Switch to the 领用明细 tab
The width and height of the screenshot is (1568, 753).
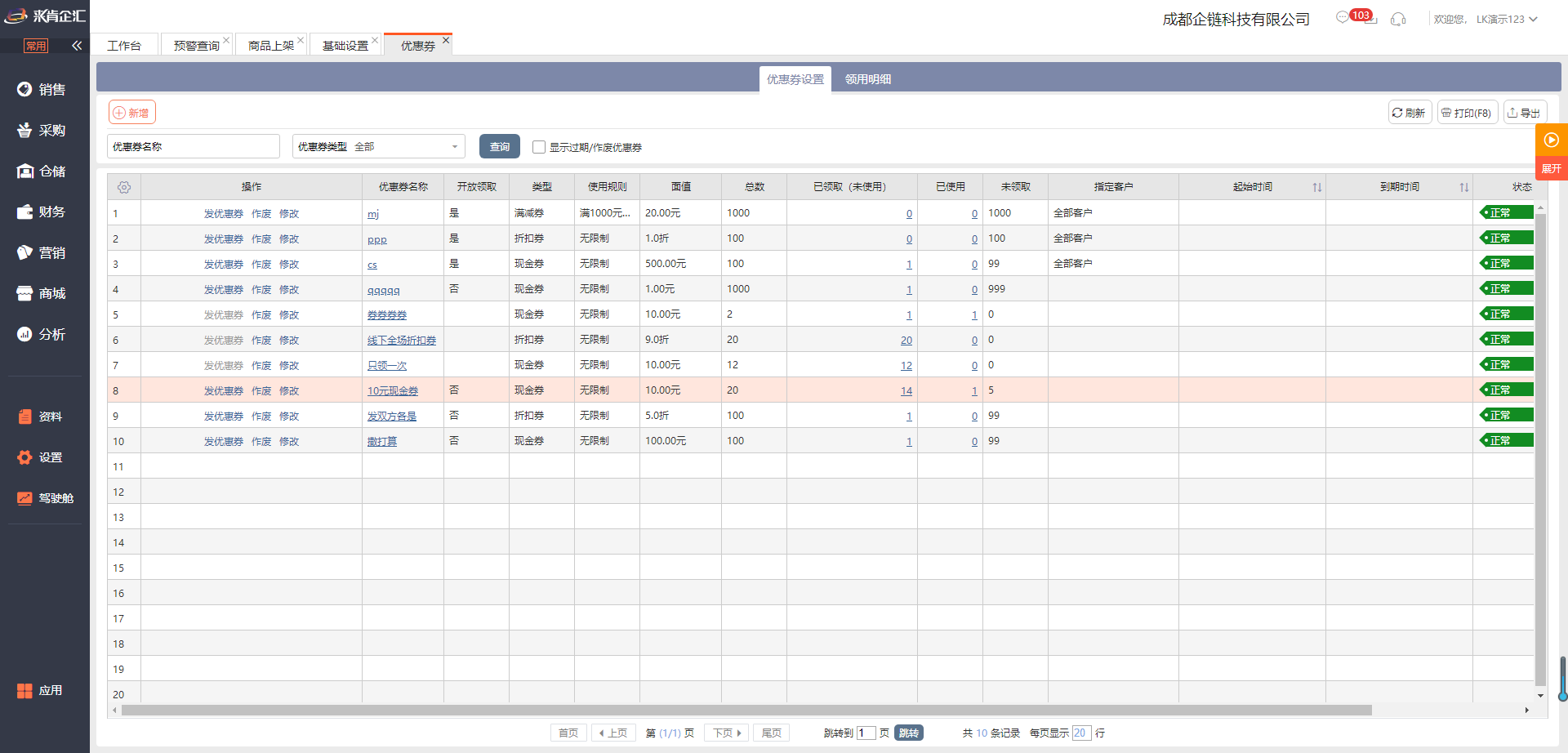pyautogui.click(x=867, y=79)
